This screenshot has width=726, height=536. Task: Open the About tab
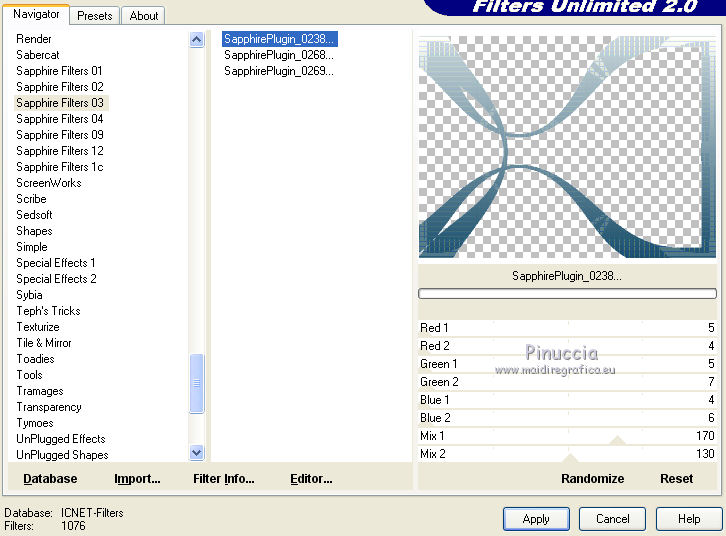click(x=144, y=16)
